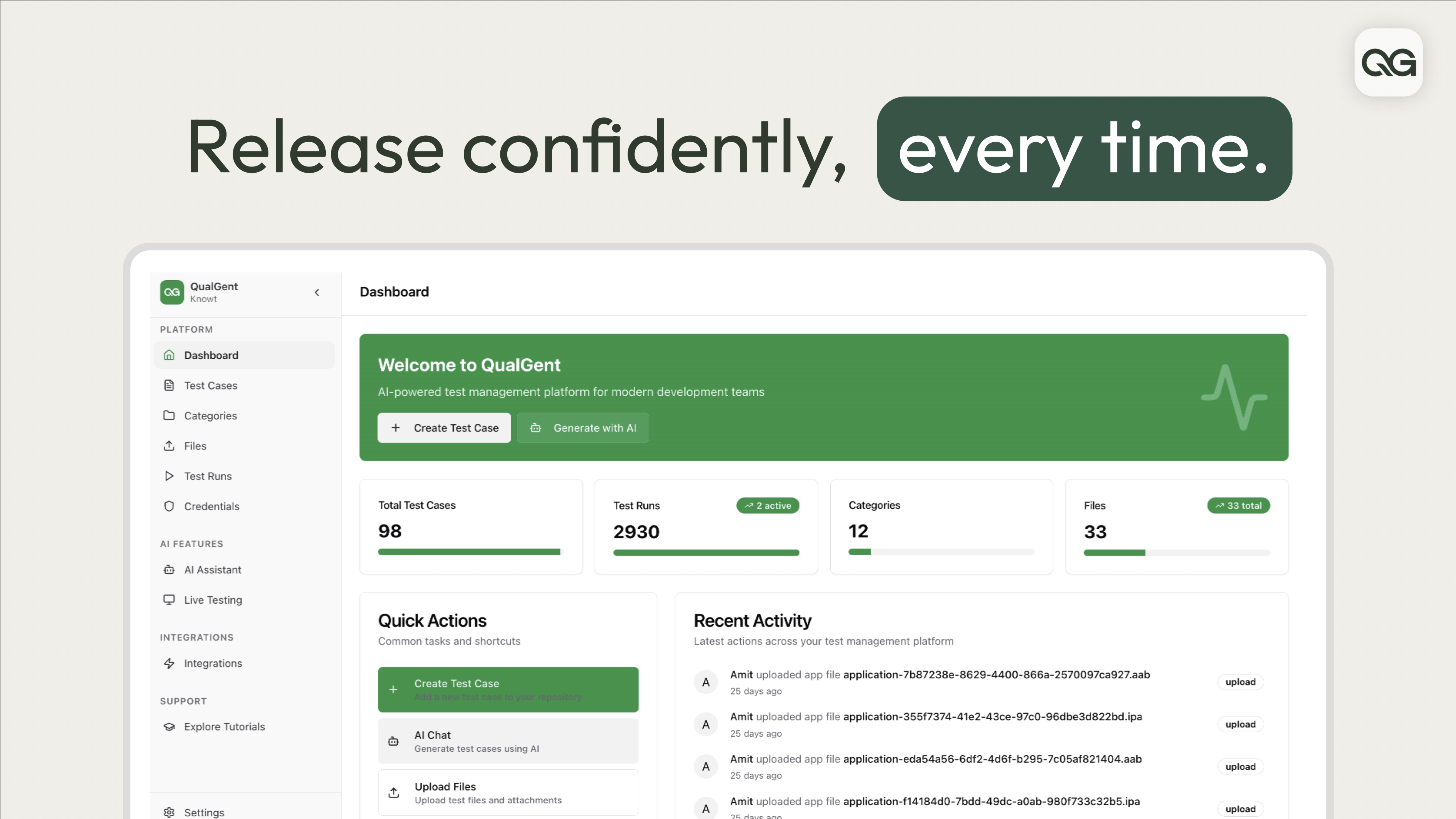The width and height of the screenshot is (1456, 819).
Task: Open the Explore Tutorials menu item
Action: click(x=224, y=727)
